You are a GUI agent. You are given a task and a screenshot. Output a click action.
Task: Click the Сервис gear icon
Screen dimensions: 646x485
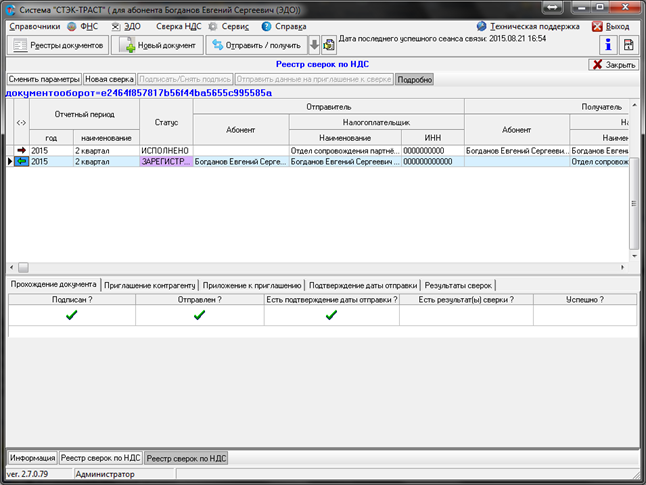pos(213,26)
